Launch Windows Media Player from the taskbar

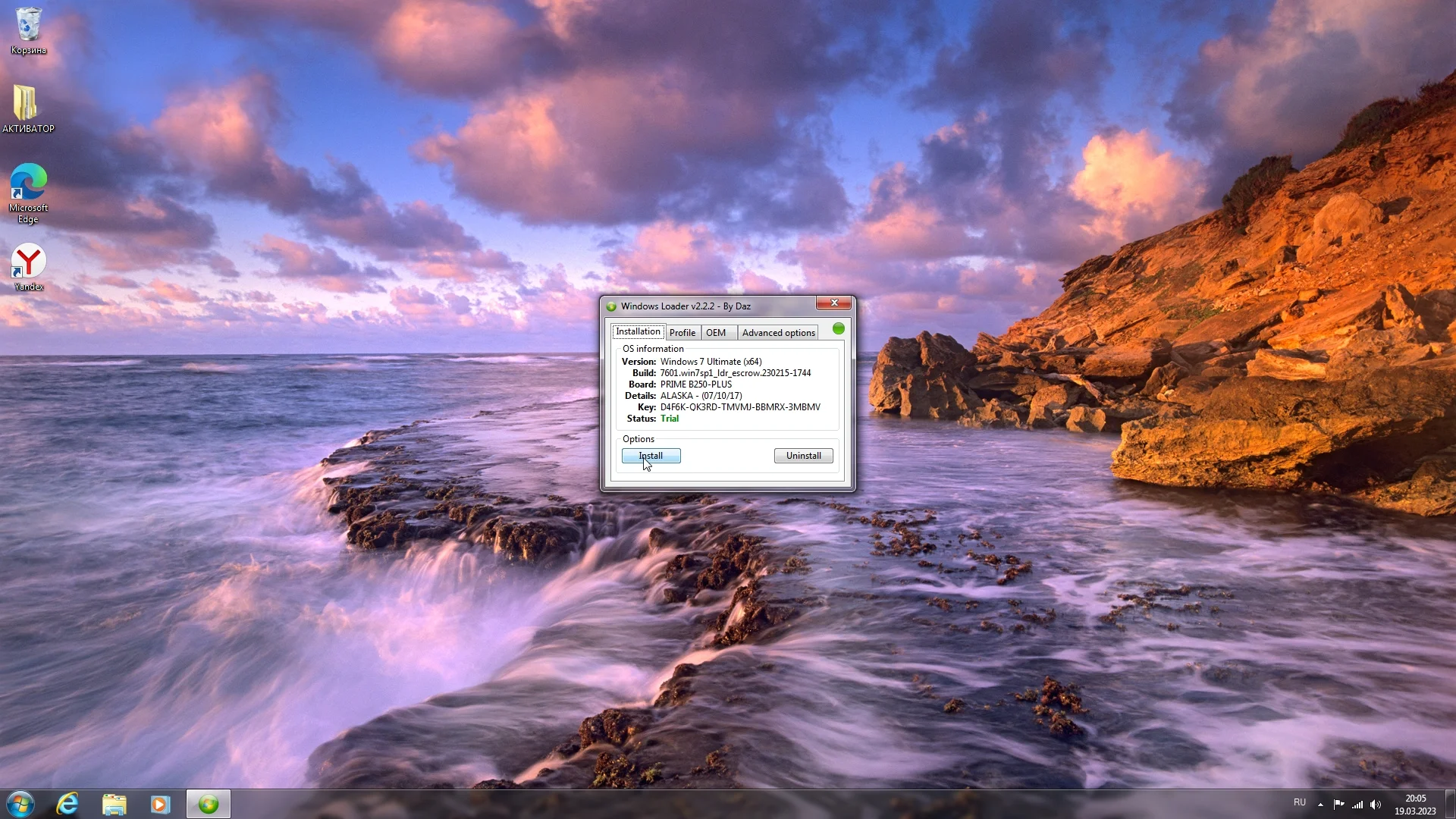(160, 804)
